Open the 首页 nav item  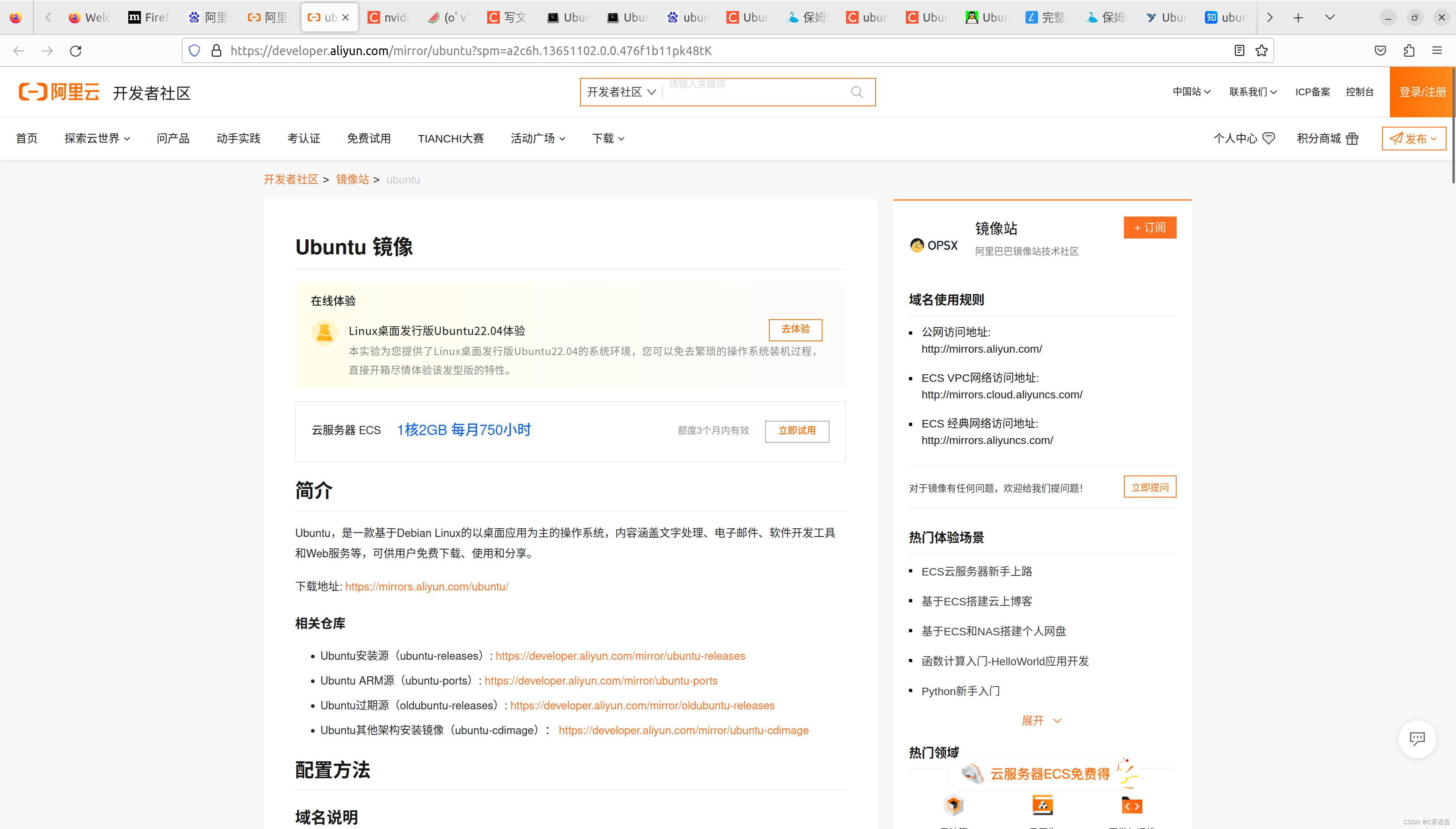point(27,138)
